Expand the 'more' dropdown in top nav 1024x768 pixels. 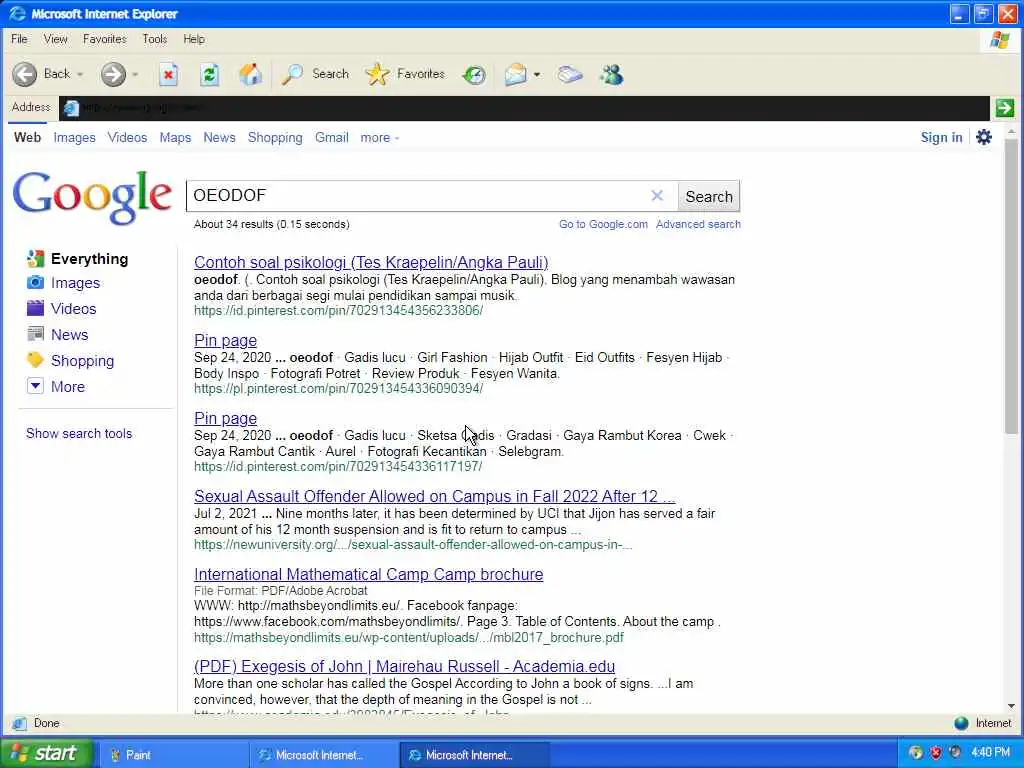[379, 138]
